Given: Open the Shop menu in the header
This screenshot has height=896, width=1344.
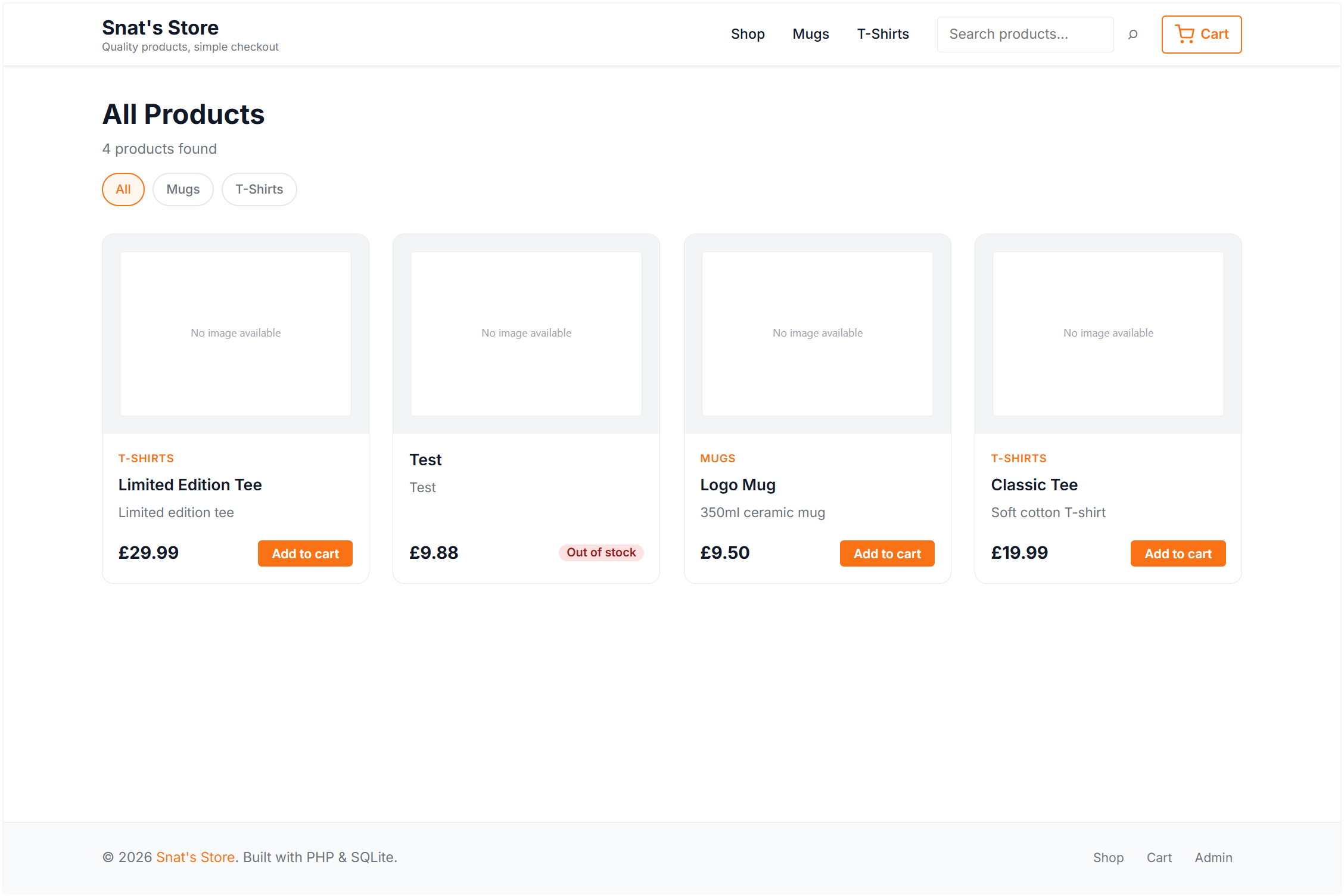Looking at the screenshot, I should pos(748,34).
